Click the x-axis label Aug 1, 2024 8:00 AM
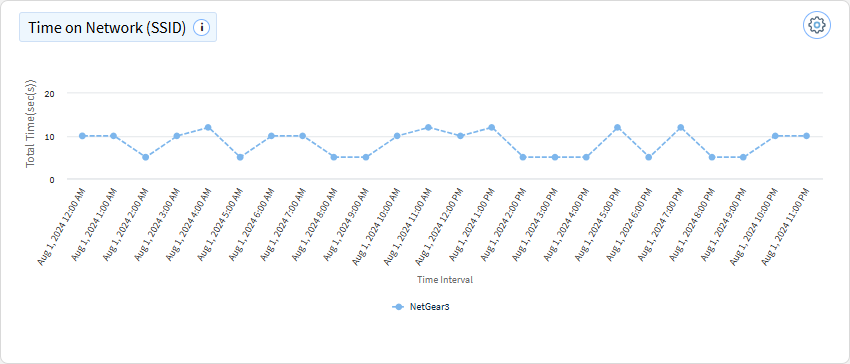The width and height of the screenshot is (850, 364). [313, 225]
